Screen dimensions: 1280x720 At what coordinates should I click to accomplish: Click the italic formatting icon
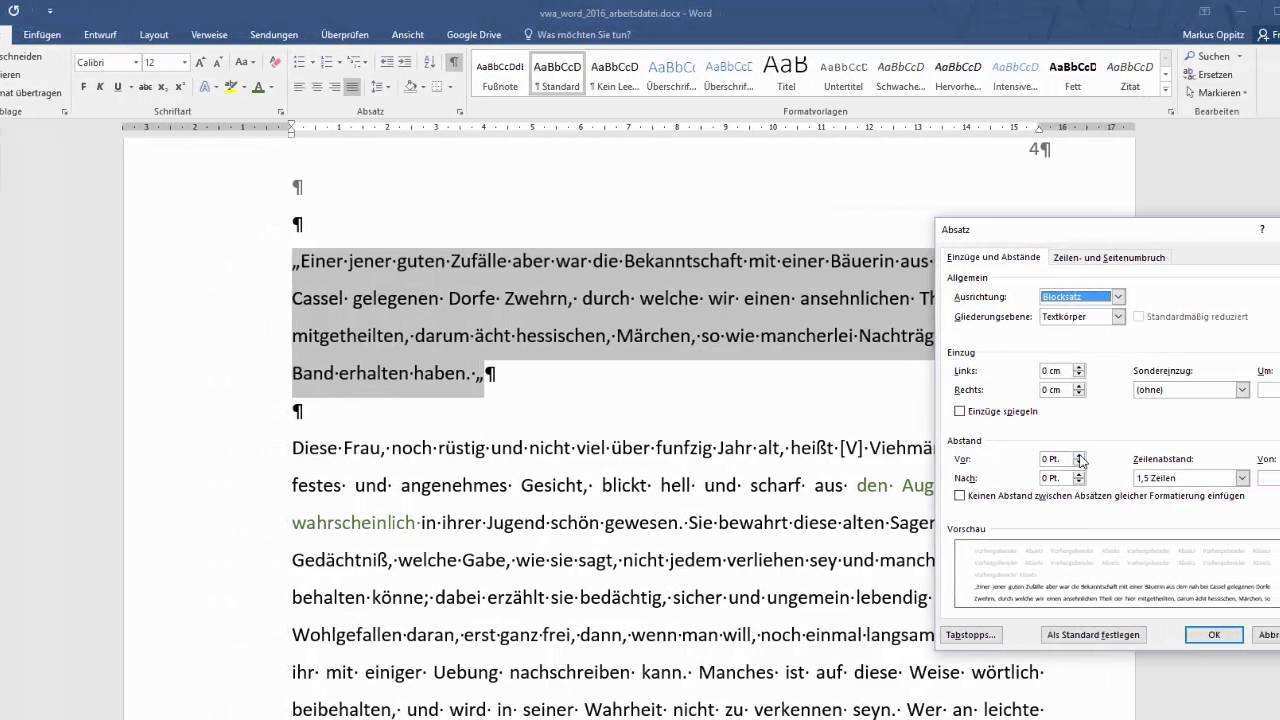(100, 87)
